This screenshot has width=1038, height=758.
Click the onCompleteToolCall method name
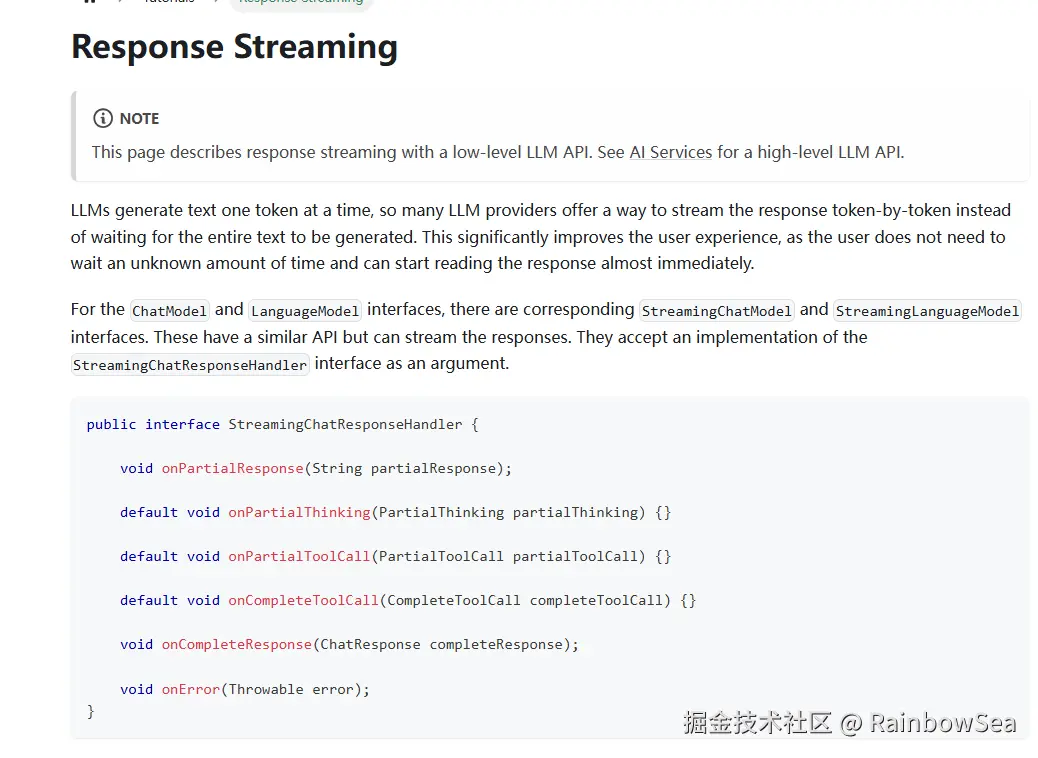303,600
